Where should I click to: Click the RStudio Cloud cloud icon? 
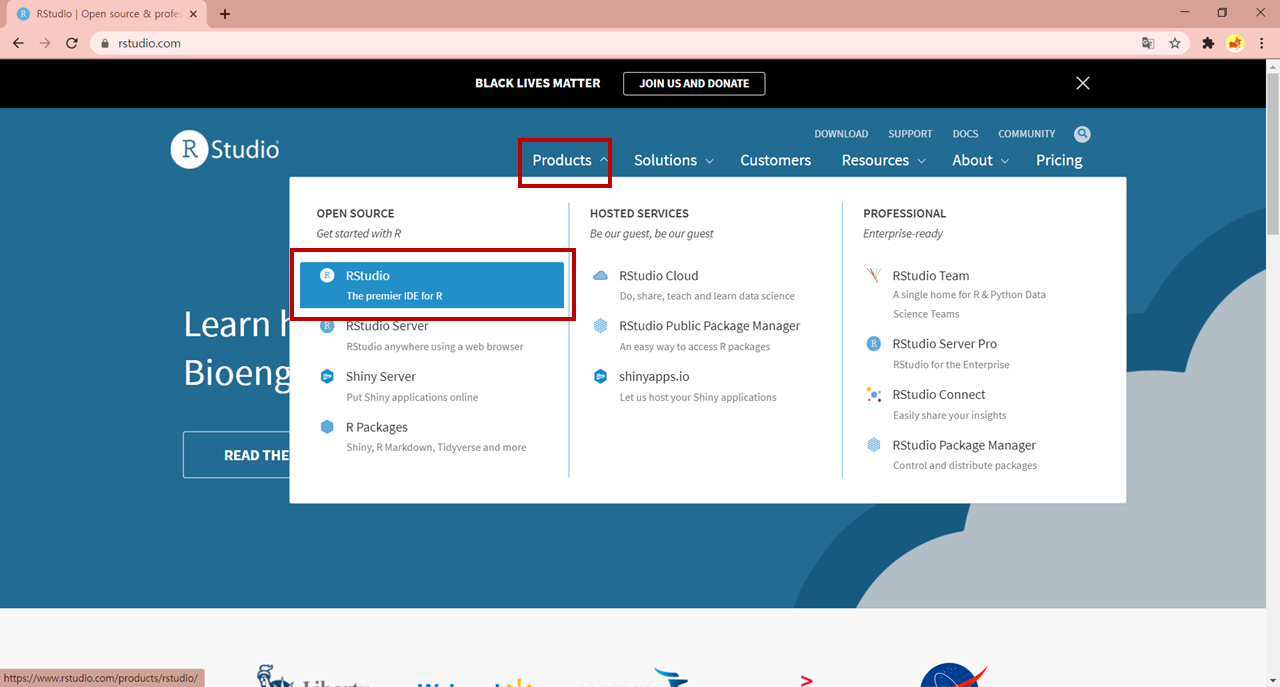[x=600, y=275]
